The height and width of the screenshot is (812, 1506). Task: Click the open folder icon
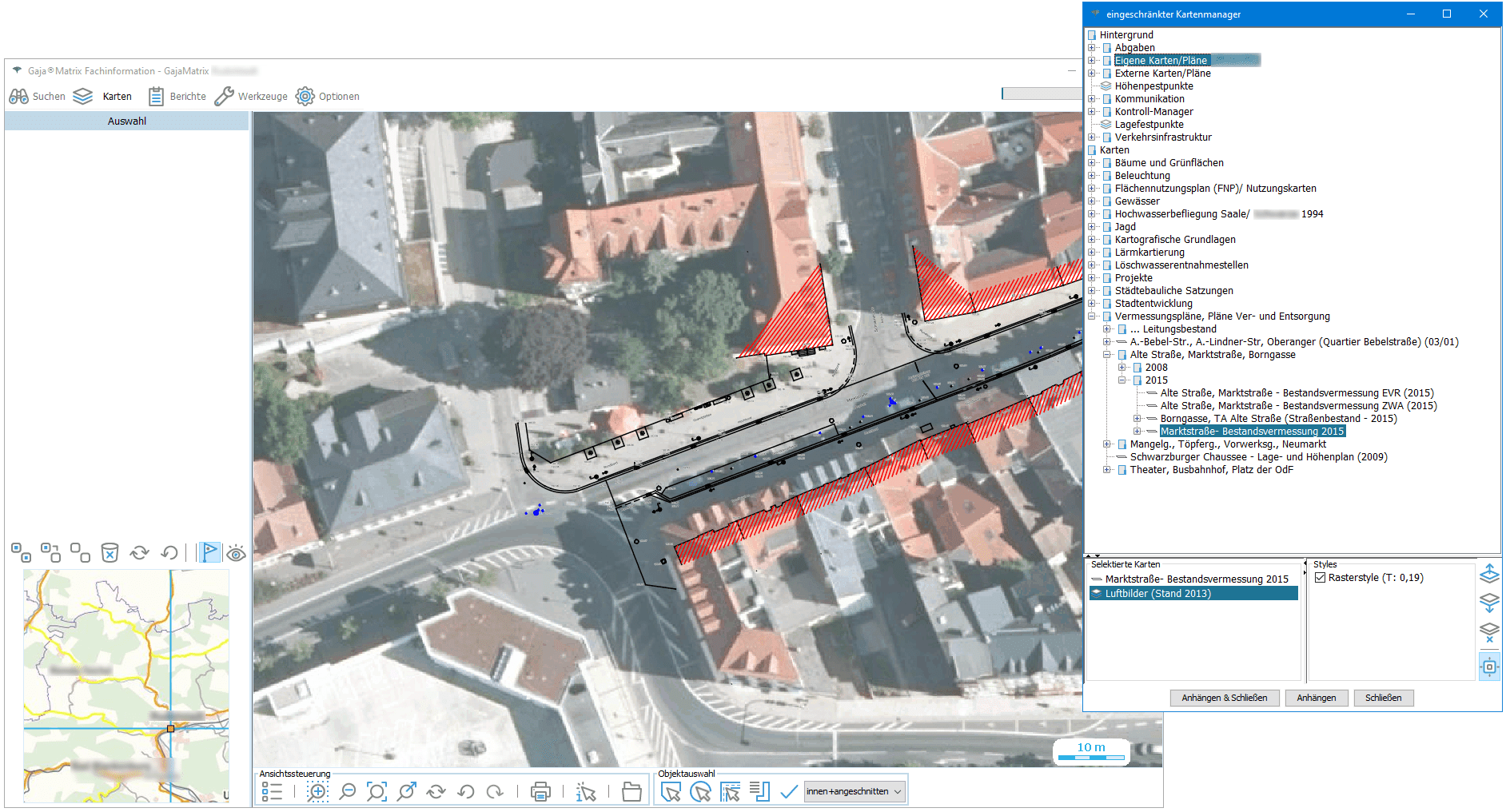[x=631, y=791]
